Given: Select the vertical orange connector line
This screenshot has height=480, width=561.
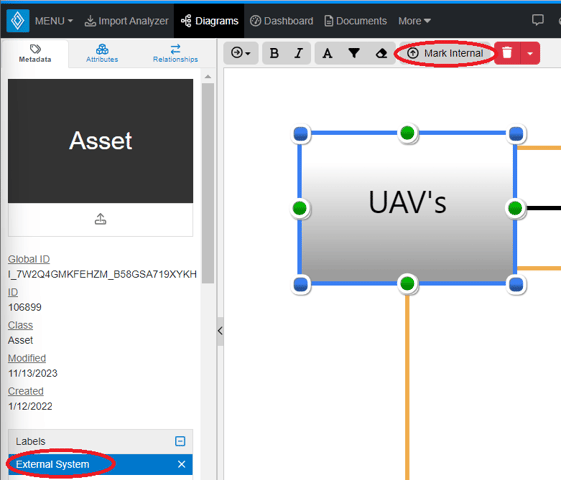Looking at the screenshot, I should [x=407, y=386].
